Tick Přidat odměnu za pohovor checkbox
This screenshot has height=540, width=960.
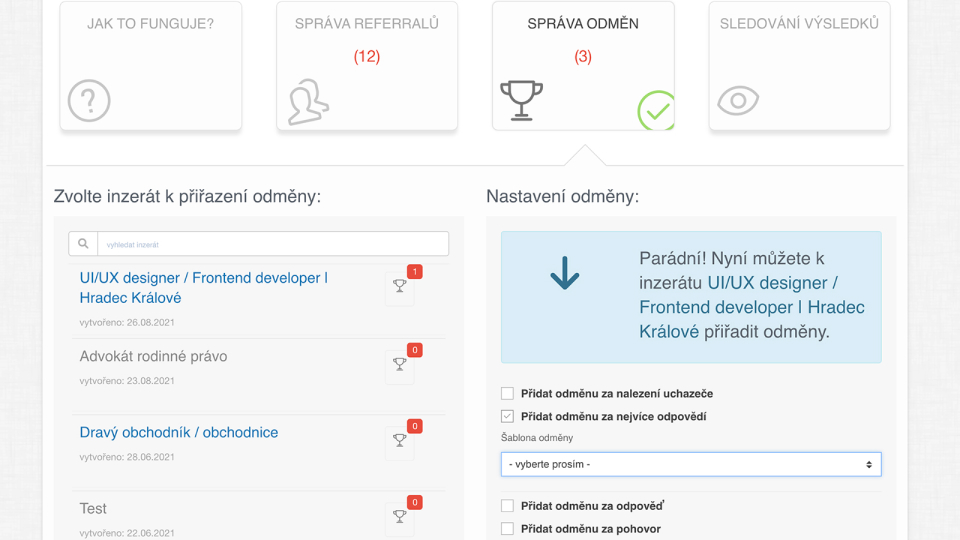click(x=508, y=528)
